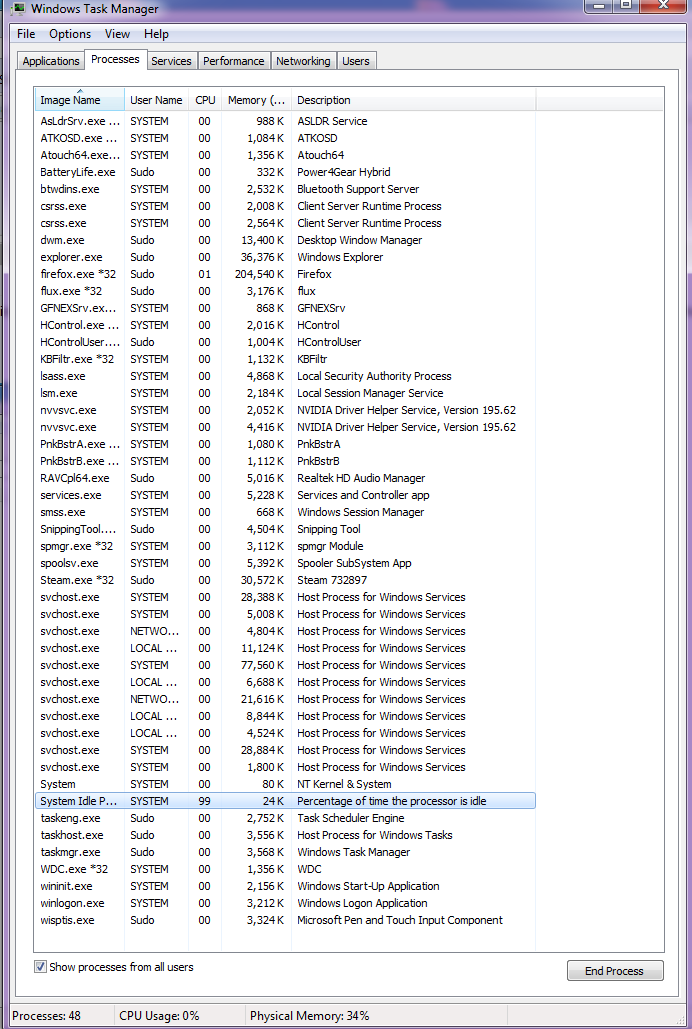Select the WDC.exe *32 process
The width and height of the screenshot is (692, 1029).
pos(285,870)
